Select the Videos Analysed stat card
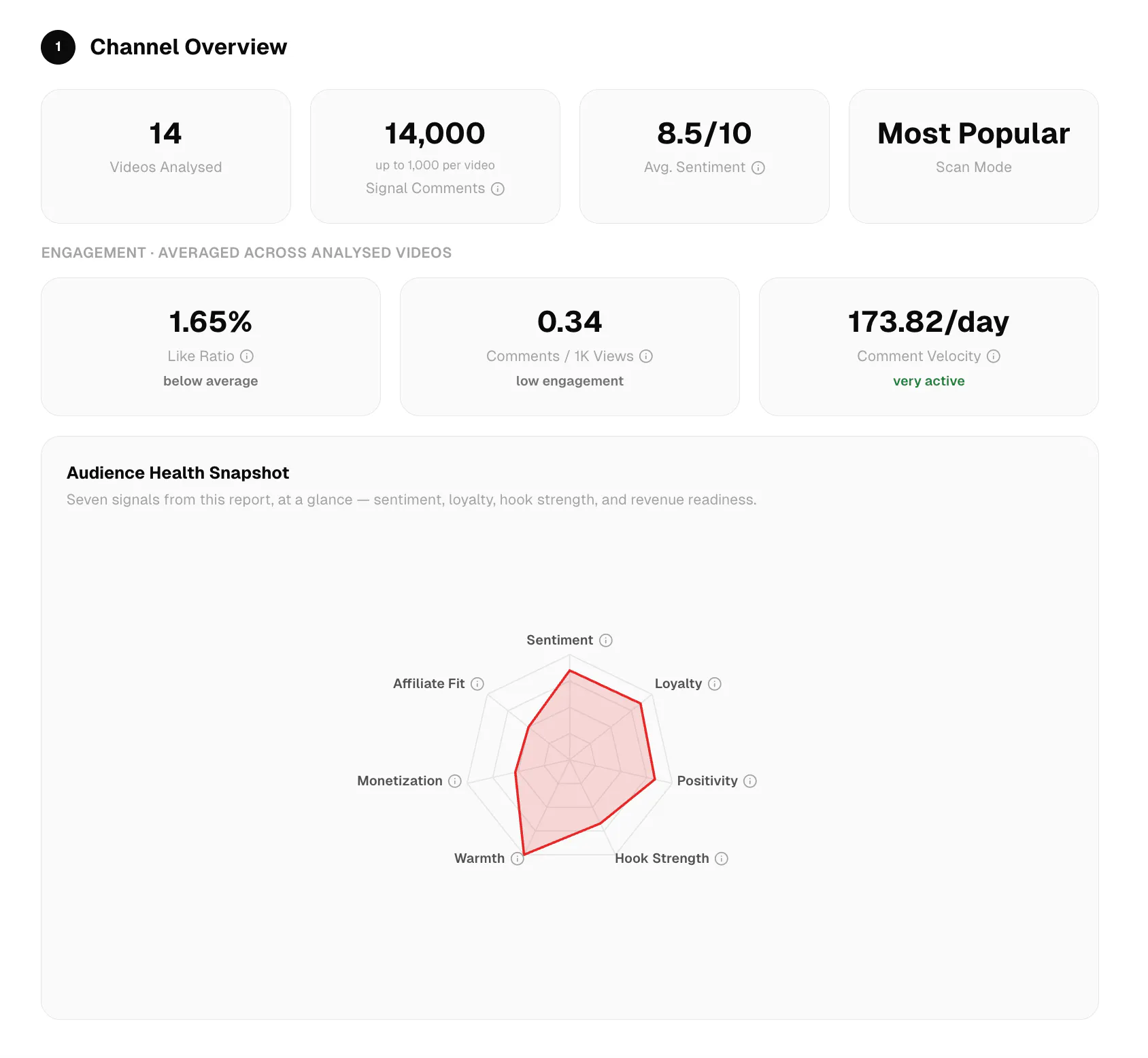This screenshot has width=1148, height=1058. point(166,156)
